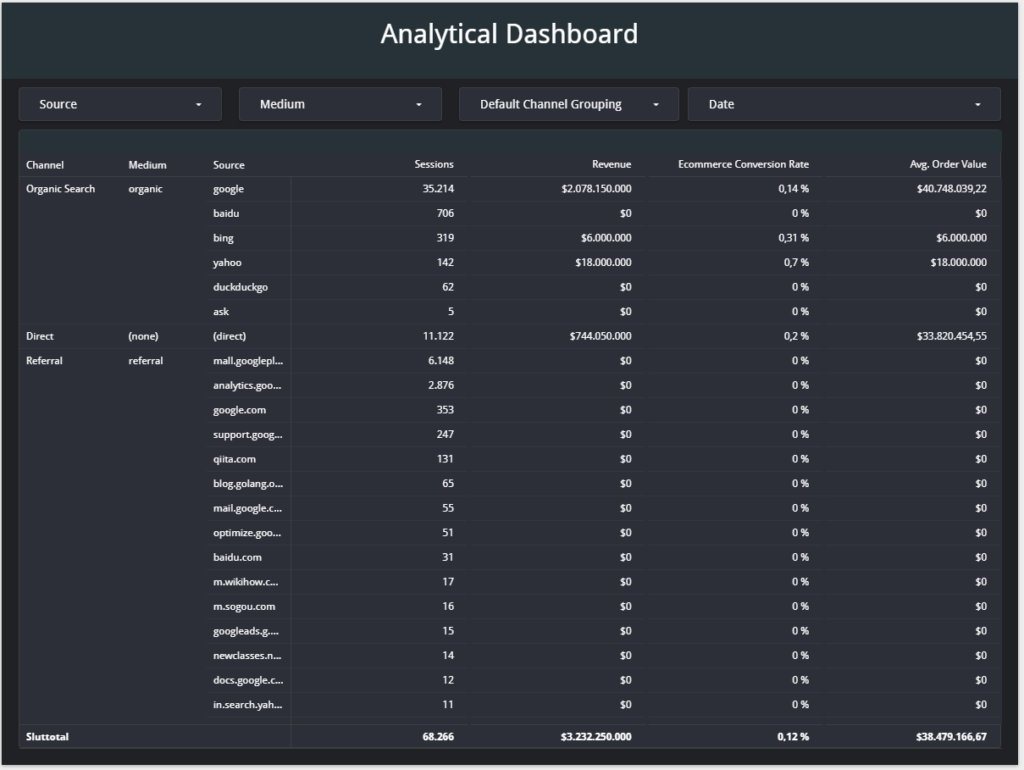Click the bing source cell

click(223, 238)
